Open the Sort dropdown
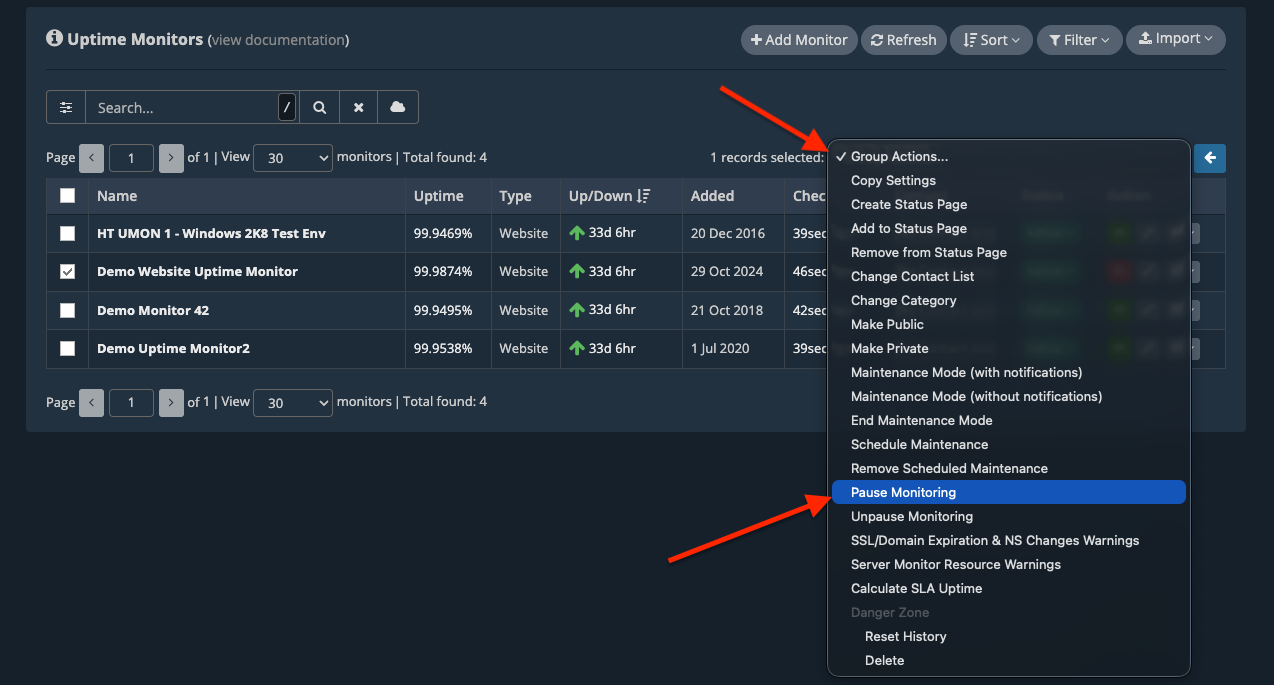Screen dimensions: 1274x685 click(991, 40)
